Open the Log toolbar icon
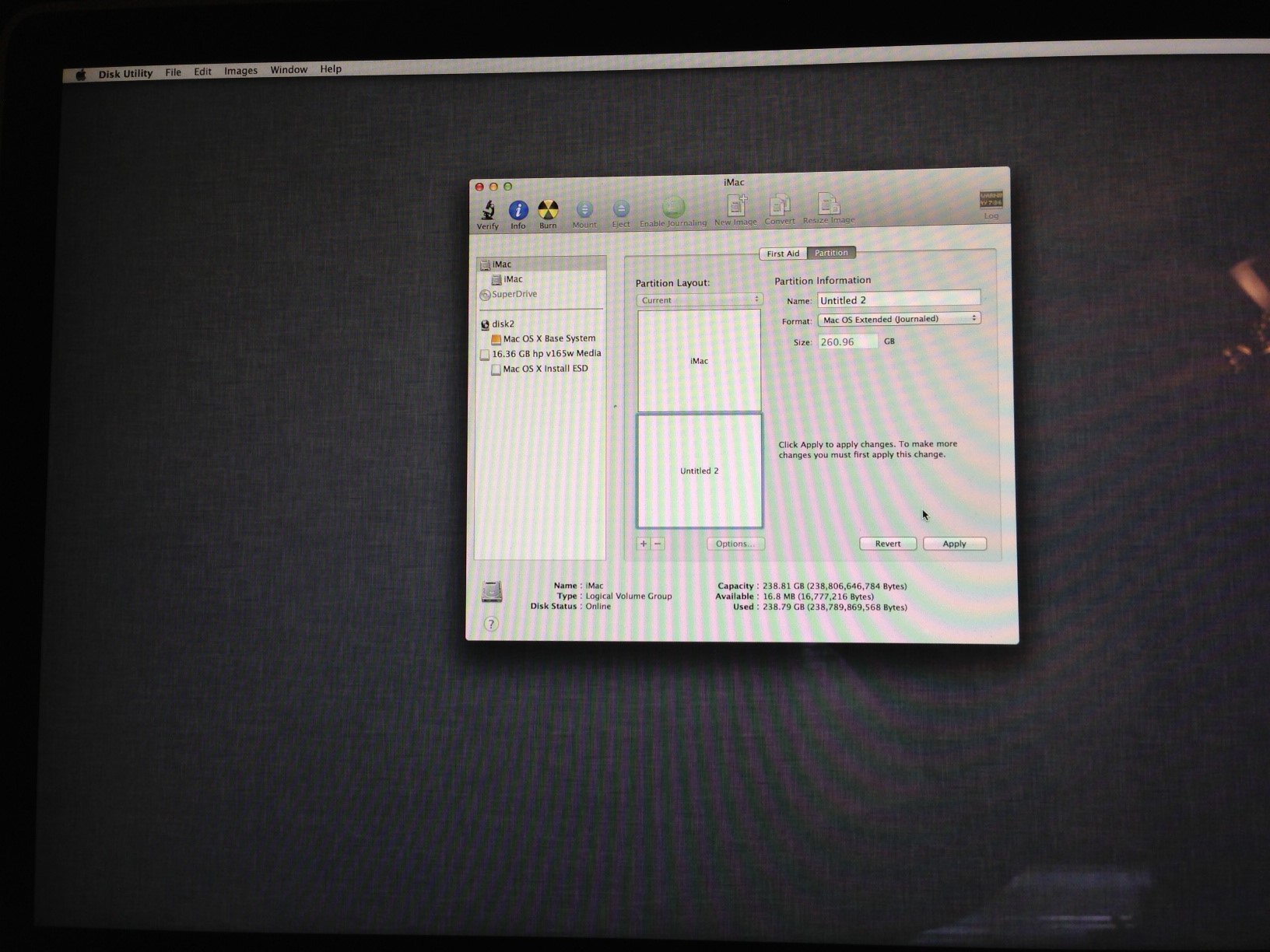This screenshot has height=952, width=1270. click(991, 205)
